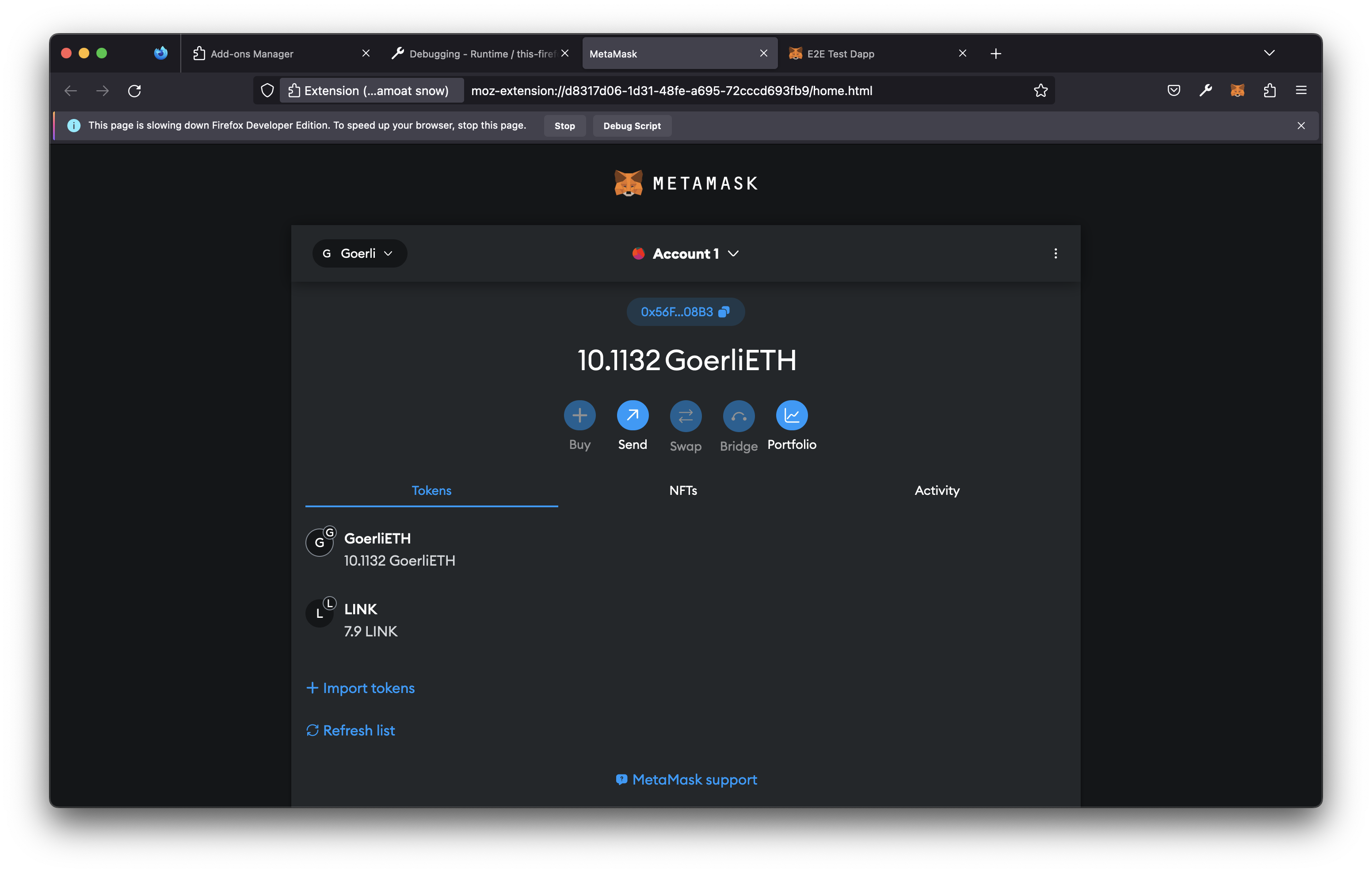Switch to the Activity tab

tap(937, 490)
